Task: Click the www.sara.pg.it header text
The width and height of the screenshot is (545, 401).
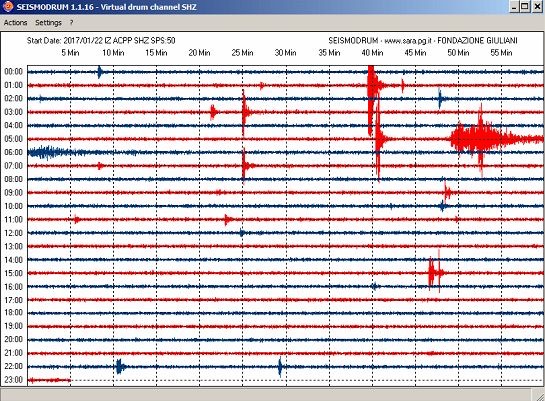Action: [408, 41]
